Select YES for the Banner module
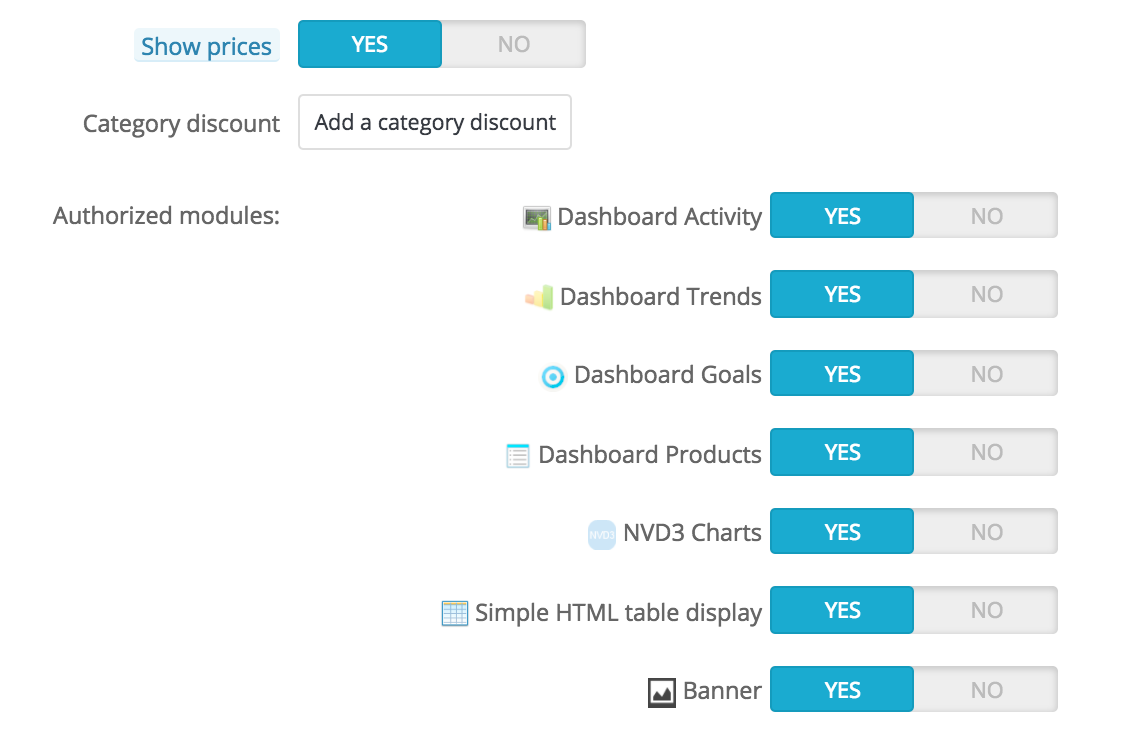This screenshot has height=732, width=1128. 842,690
